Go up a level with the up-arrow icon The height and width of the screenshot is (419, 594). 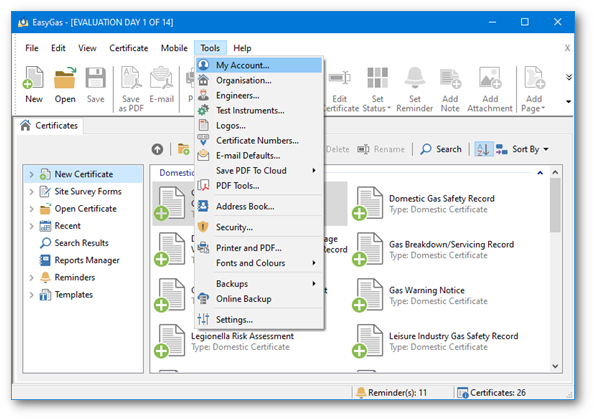(x=157, y=149)
